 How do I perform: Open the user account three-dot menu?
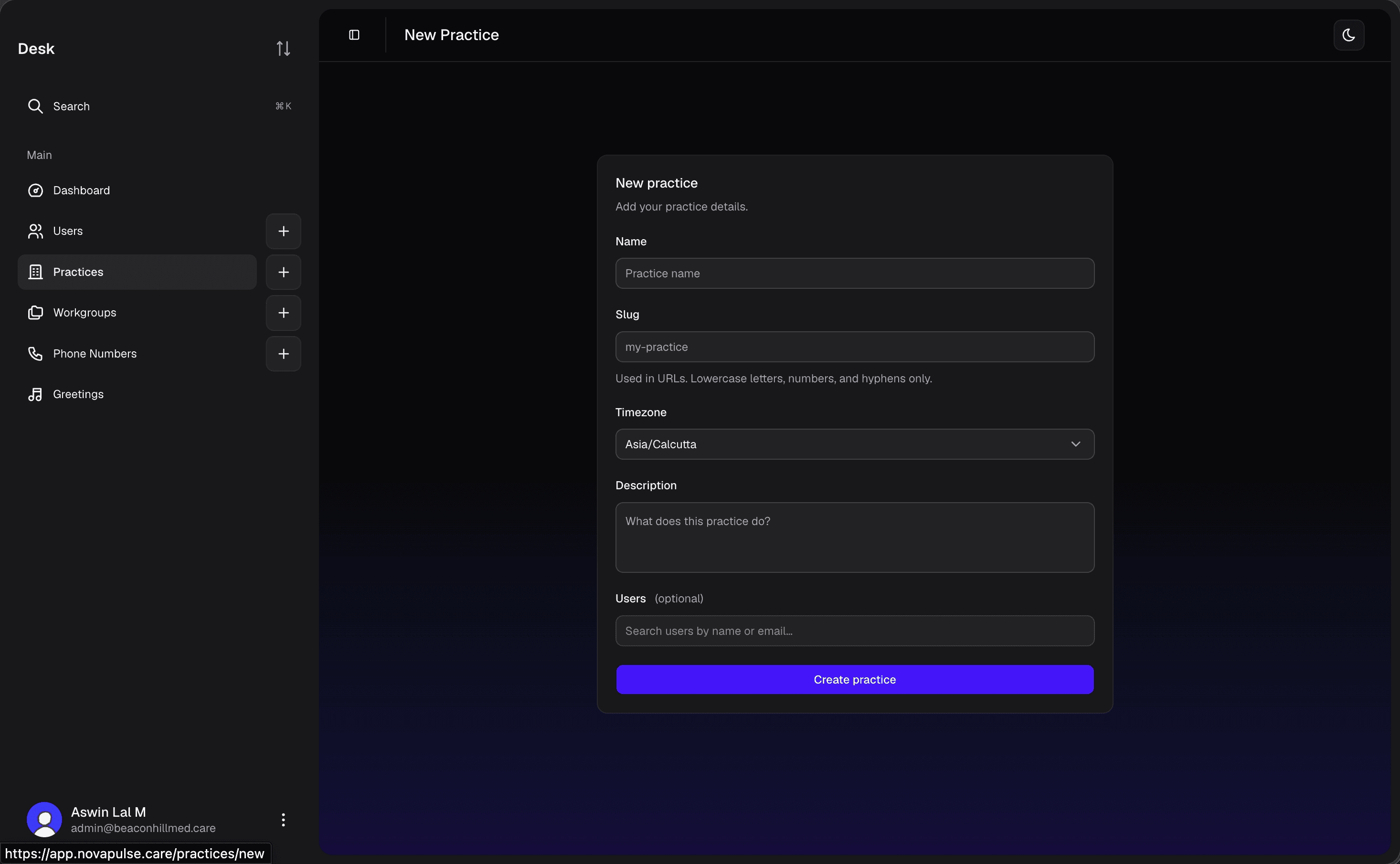pos(284,820)
